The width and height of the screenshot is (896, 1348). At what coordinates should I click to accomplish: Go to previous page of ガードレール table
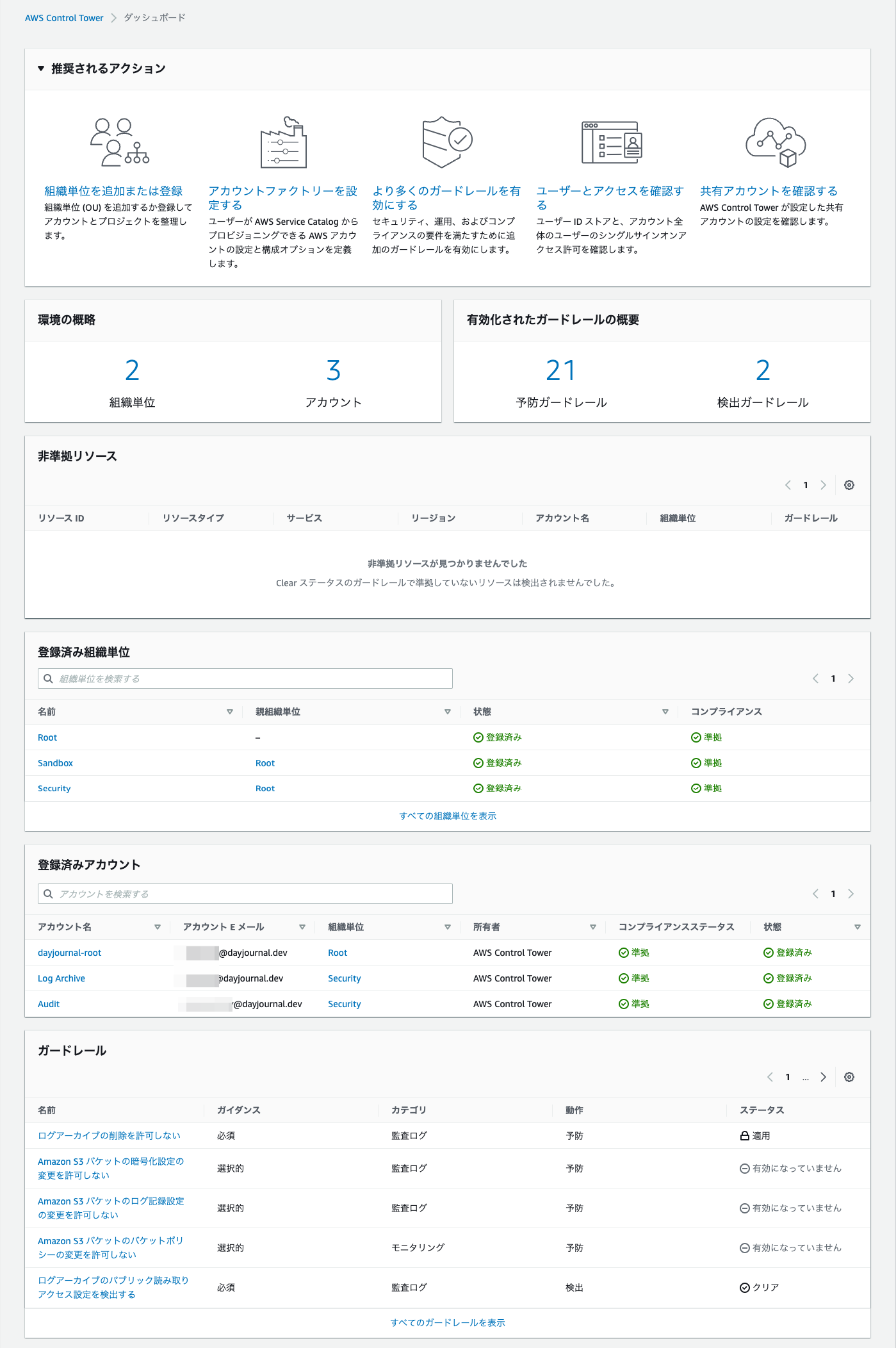[x=770, y=1077]
